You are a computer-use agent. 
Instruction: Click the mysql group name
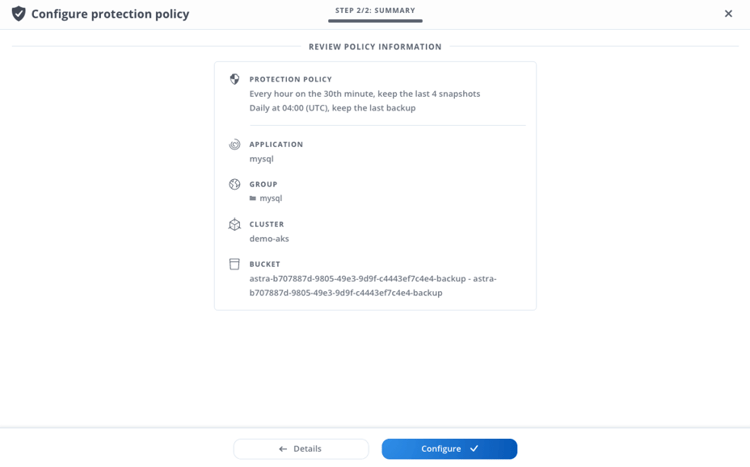click(270, 198)
